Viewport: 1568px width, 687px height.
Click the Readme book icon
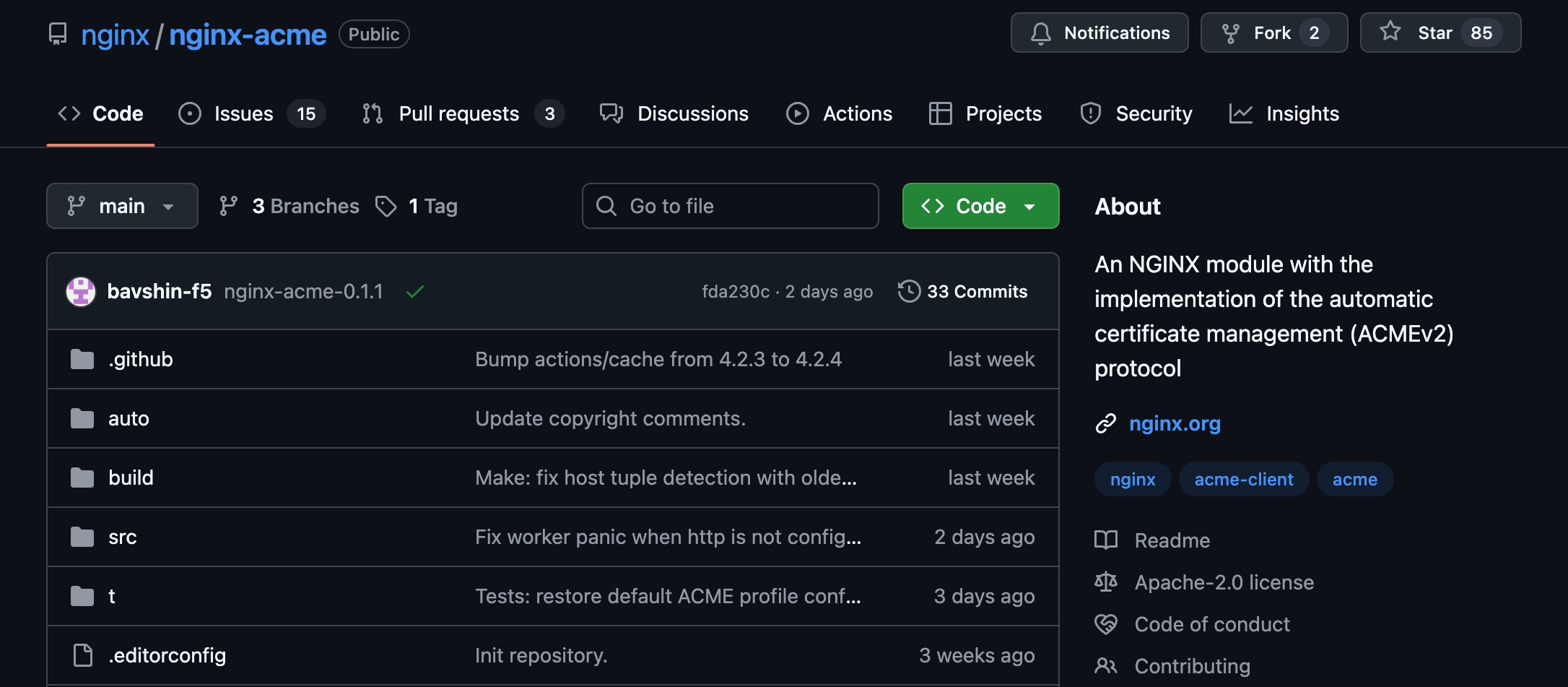click(1105, 540)
